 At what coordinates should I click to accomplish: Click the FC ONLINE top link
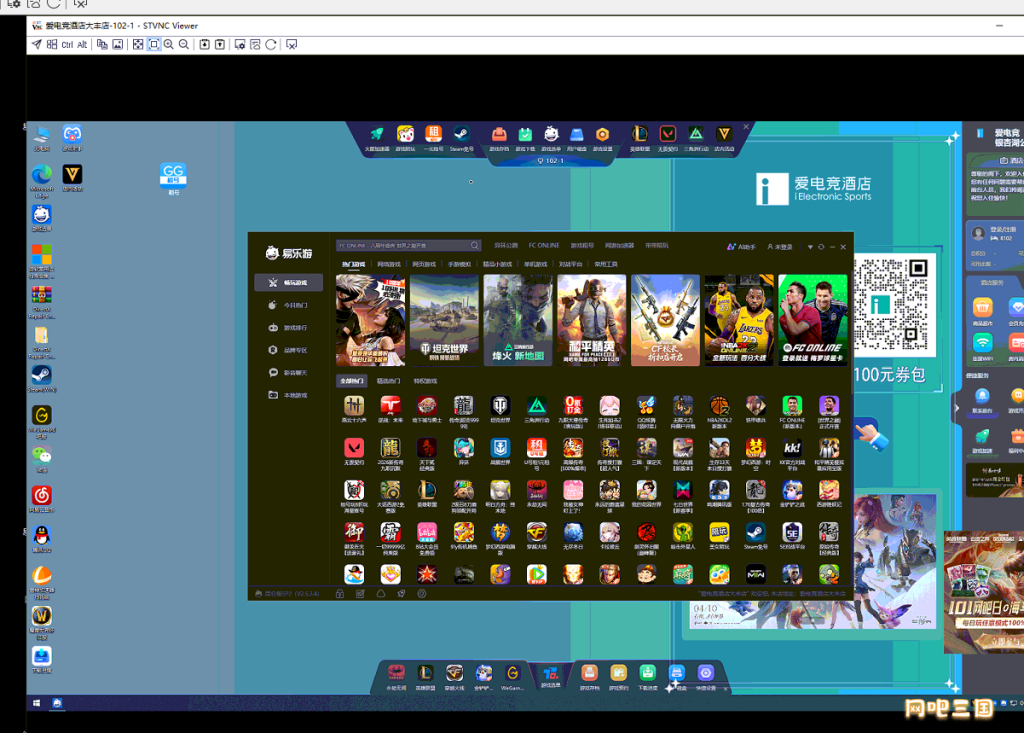543,246
